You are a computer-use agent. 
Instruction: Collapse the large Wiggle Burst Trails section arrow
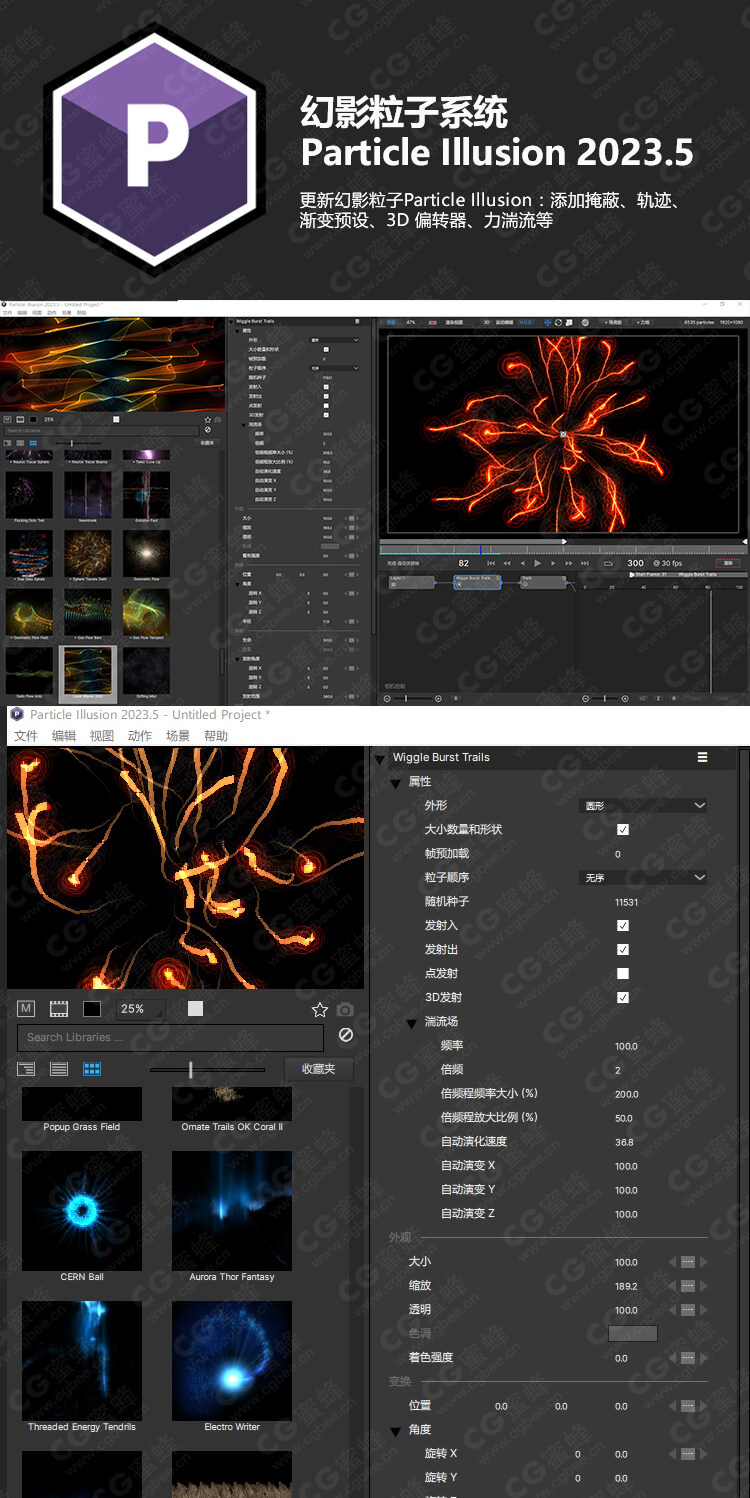pyautogui.click(x=380, y=758)
